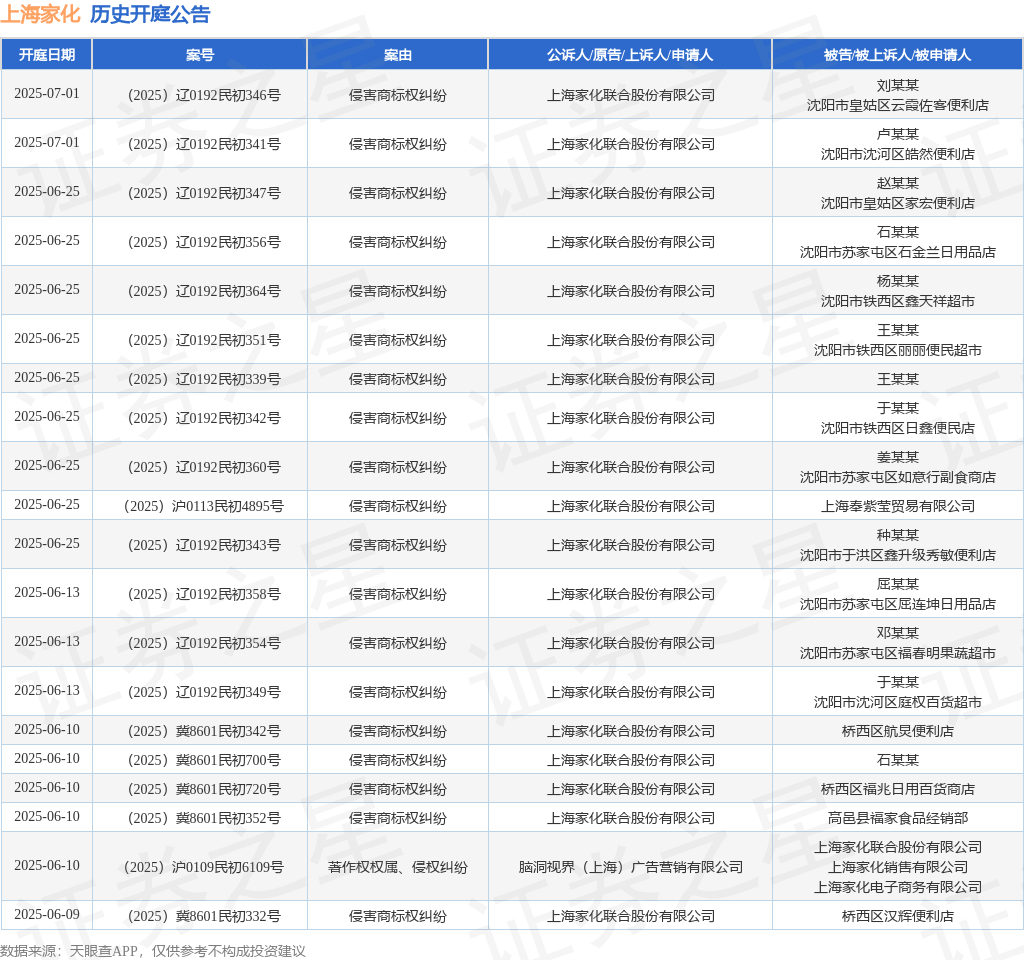Click defendant 沈阳市皇姑区云霞佐客便利店
The image size is (1024, 960).
(x=897, y=105)
